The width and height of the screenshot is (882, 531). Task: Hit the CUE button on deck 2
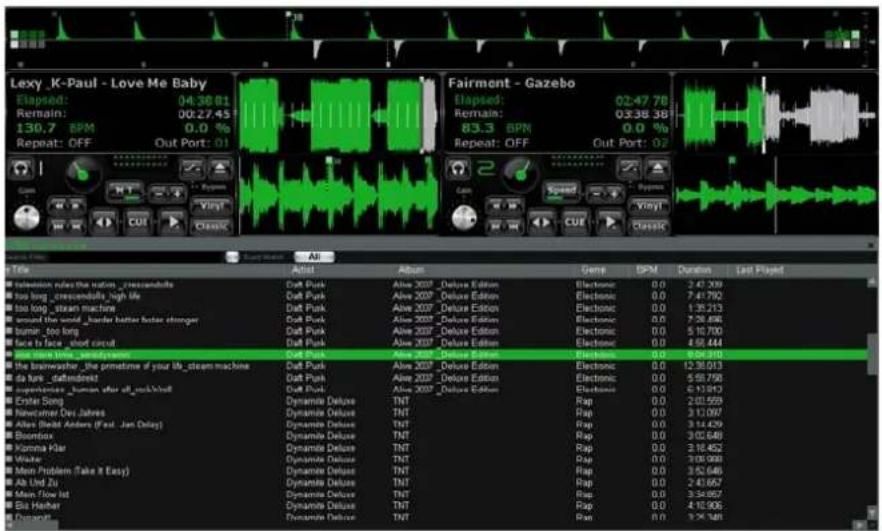coord(575,222)
